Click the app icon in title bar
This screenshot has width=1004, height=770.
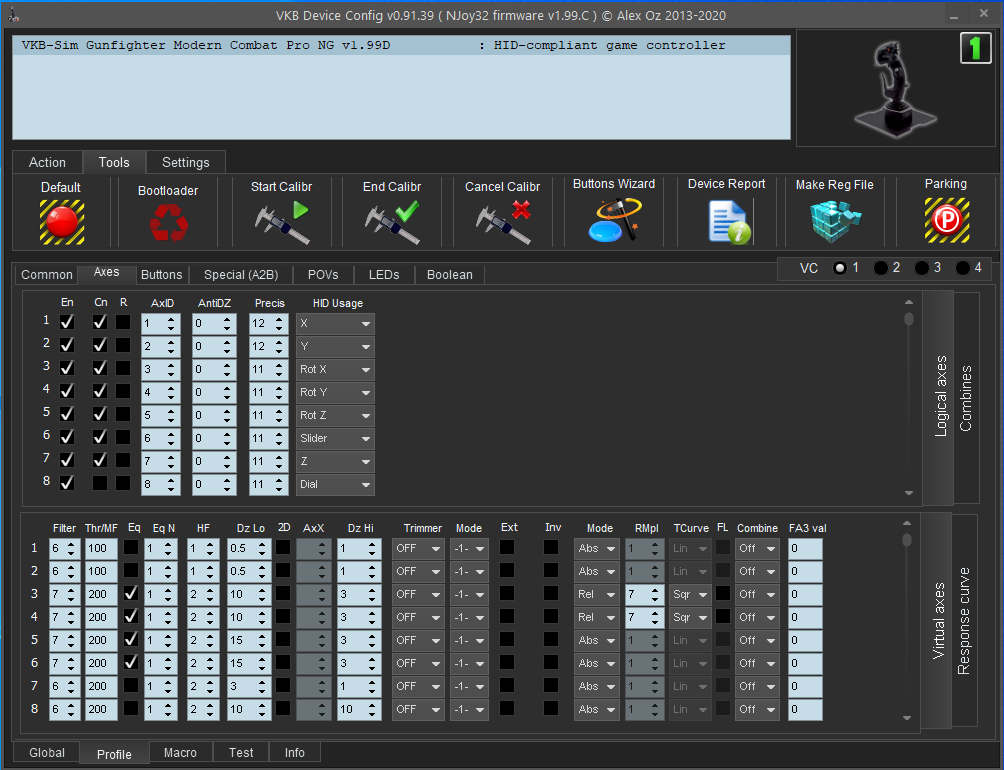click(x=13, y=15)
